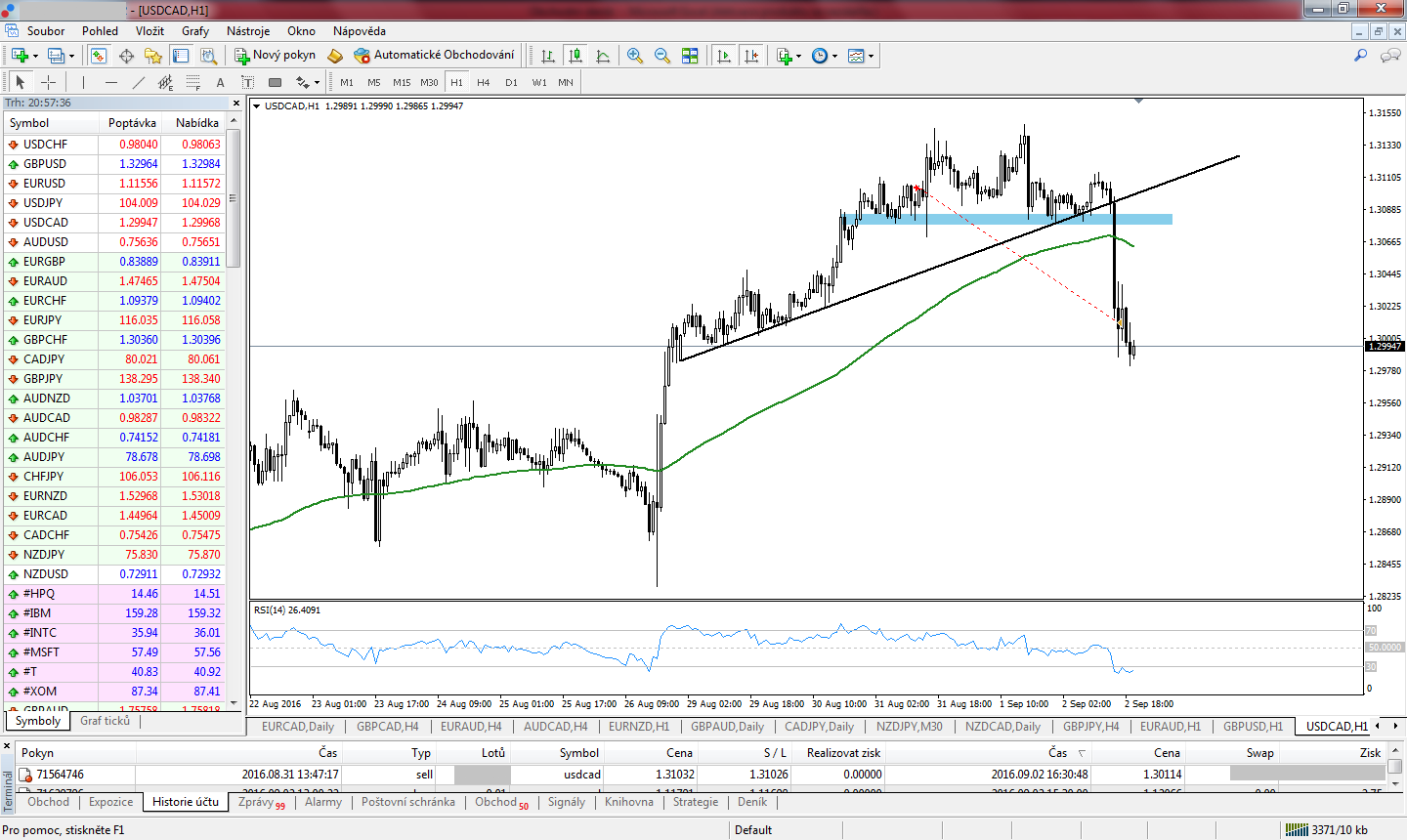
Task: Open the chat bubbles icon
Action: tap(1390, 56)
